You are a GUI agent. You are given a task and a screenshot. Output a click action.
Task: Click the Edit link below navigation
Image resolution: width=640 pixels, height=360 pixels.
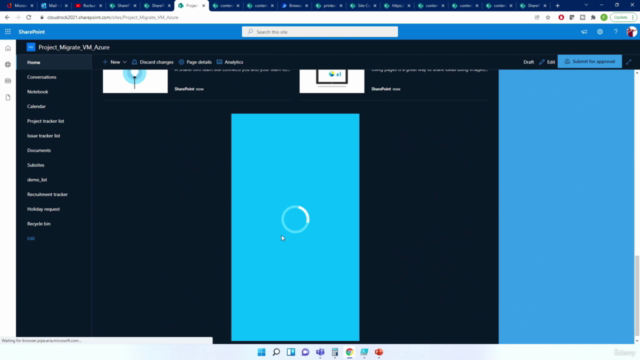tap(31, 239)
